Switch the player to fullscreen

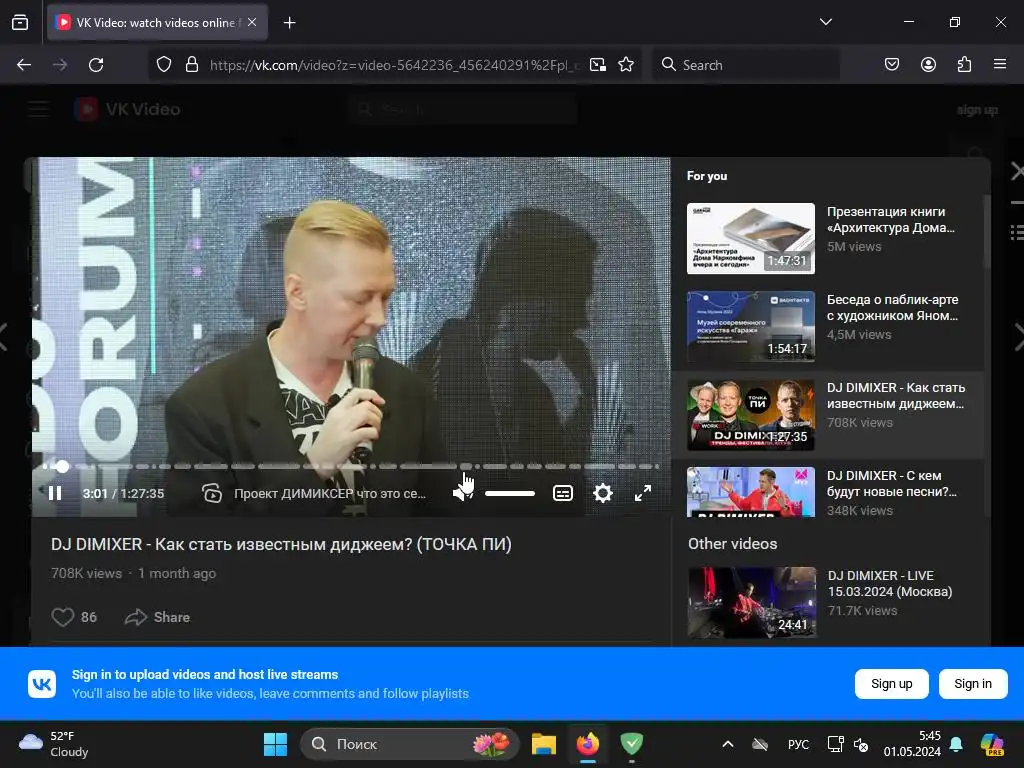(643, 493)
